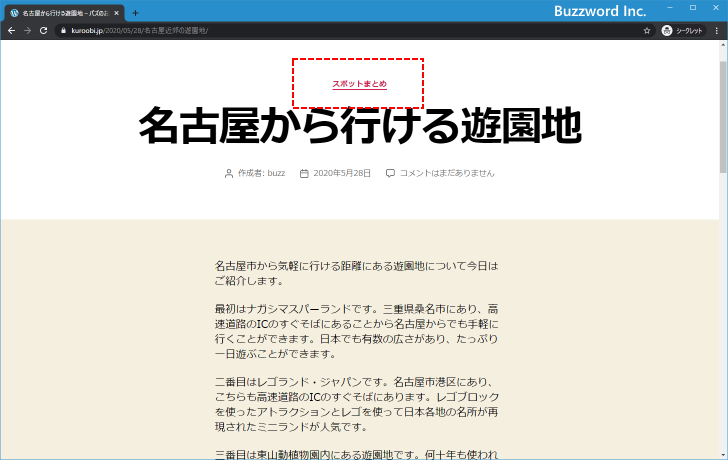The height and width of the screenshot is (460, 728).
Task: Select the 名古屋から行ける遊園地 browser tab
Action: point(65,13)
